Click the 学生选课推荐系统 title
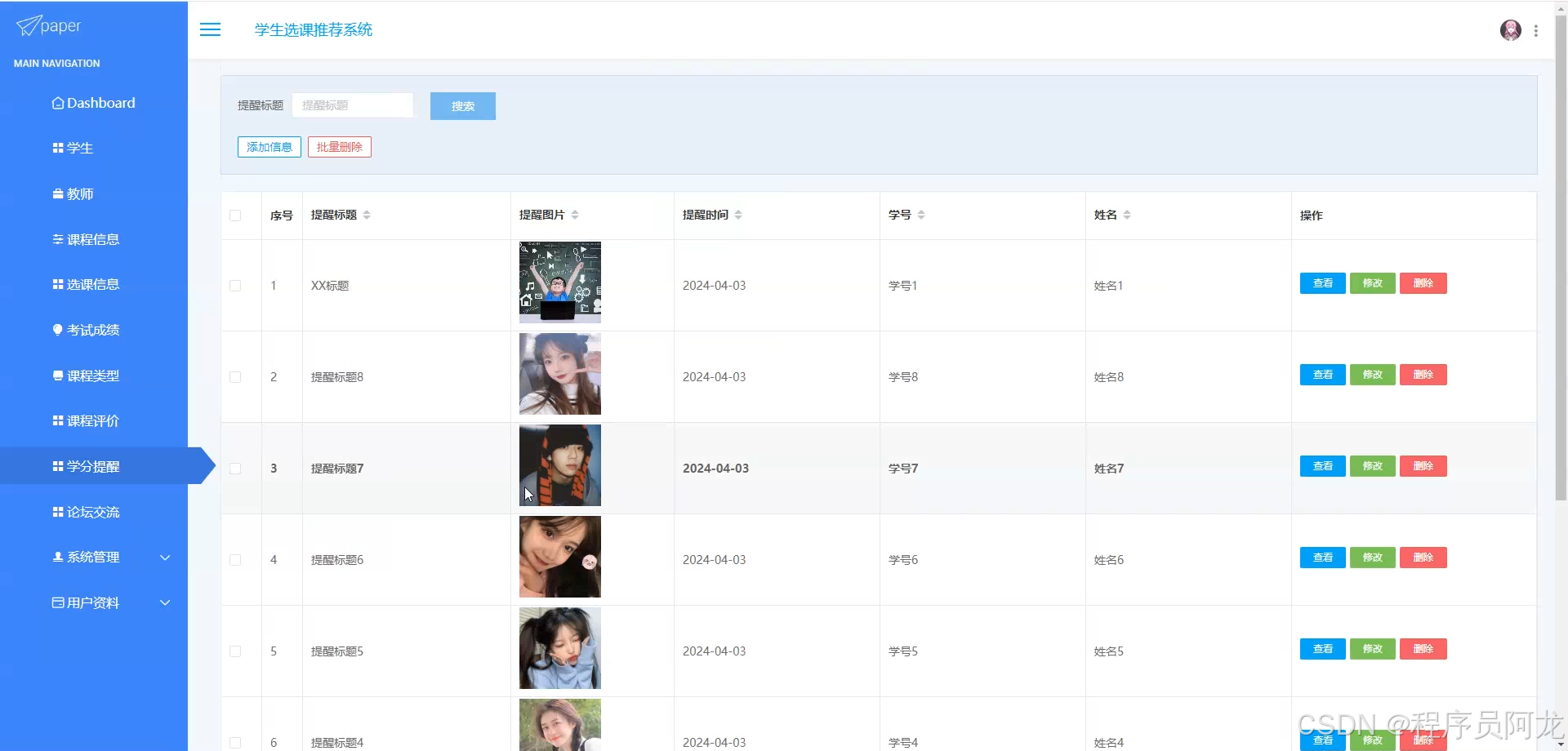The width and height of the screenshot is (1568, 751). click(x=314, y=30)
